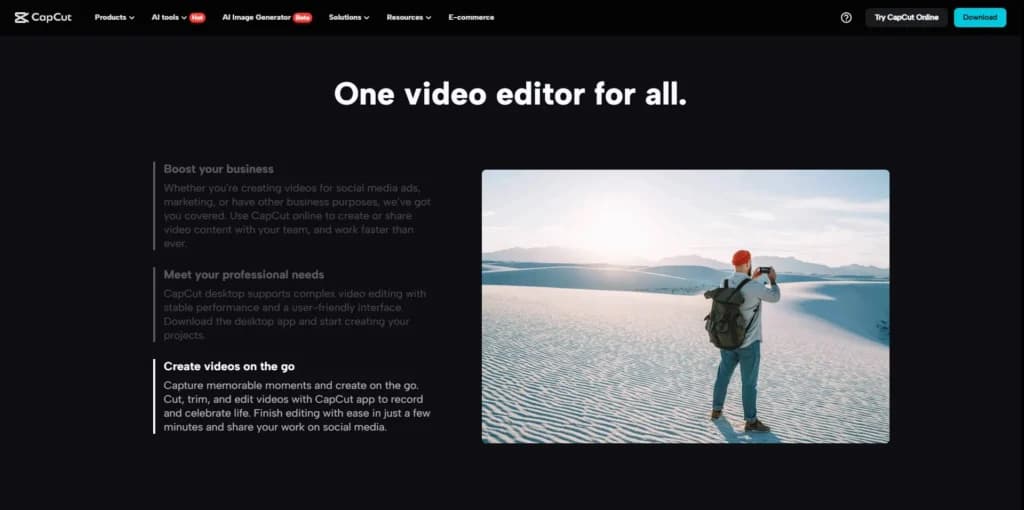1024x510 pixels.
Task: Click Try CapCut Online button
Action: [x=906, y=18]
